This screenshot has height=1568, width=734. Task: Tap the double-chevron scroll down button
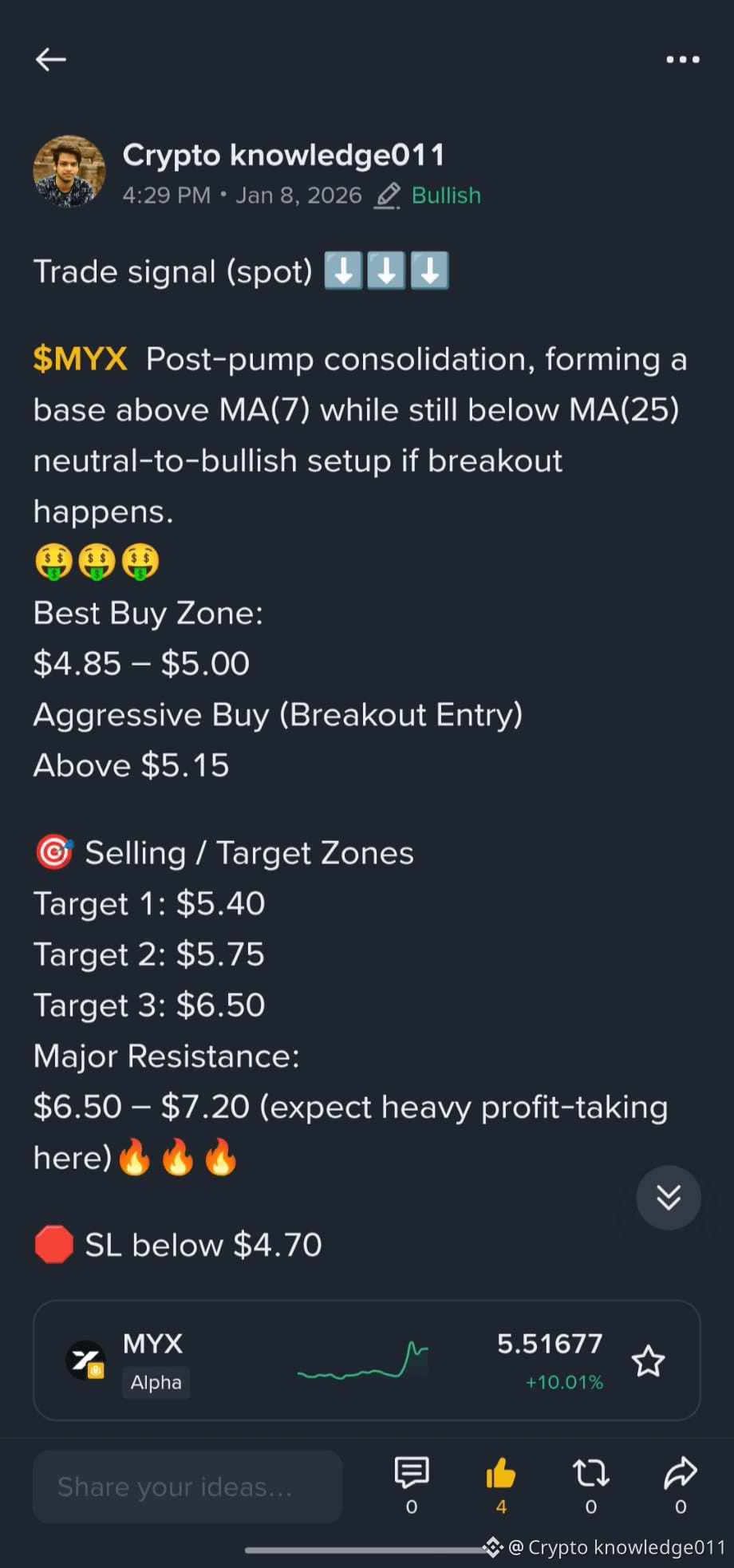pyautogui.click(x=669, y=1197)
